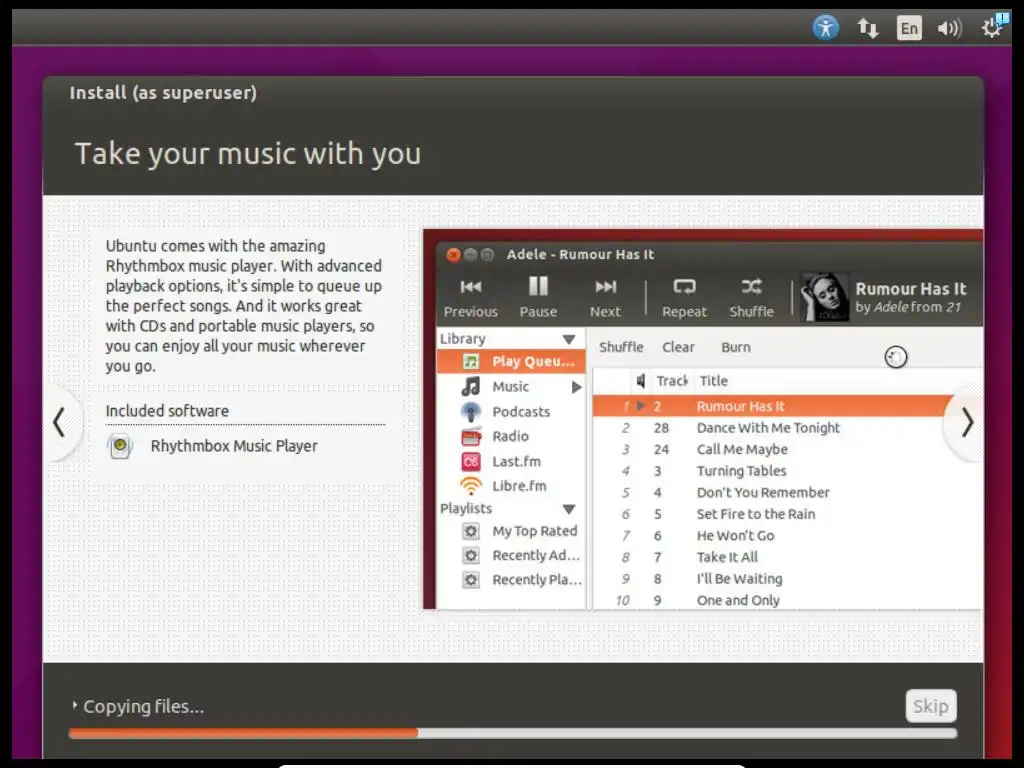This screenshot has height=768, width=1024.
Task: Open the En keyboard layout indicator
Action: [909, 28]
